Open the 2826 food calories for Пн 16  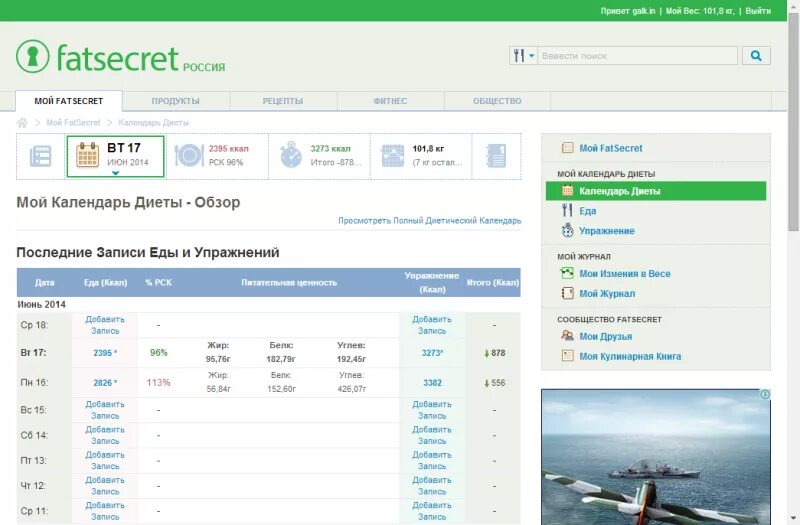click(105, 383)
